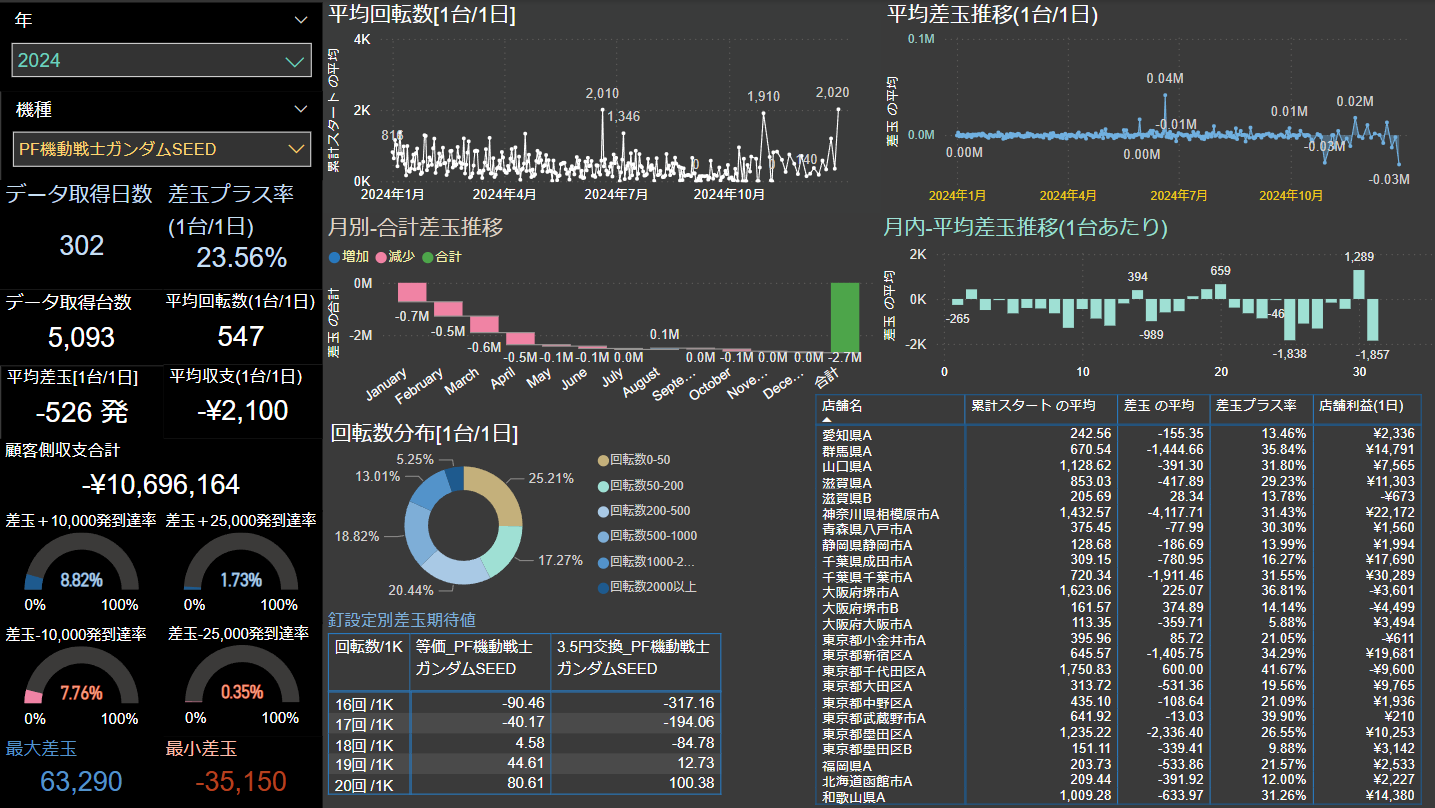Screen dimensions: 1435x808
Task: Sort table by 差玉プラス率 column header
Action: pyautogui.click(x=1255, y=406)
